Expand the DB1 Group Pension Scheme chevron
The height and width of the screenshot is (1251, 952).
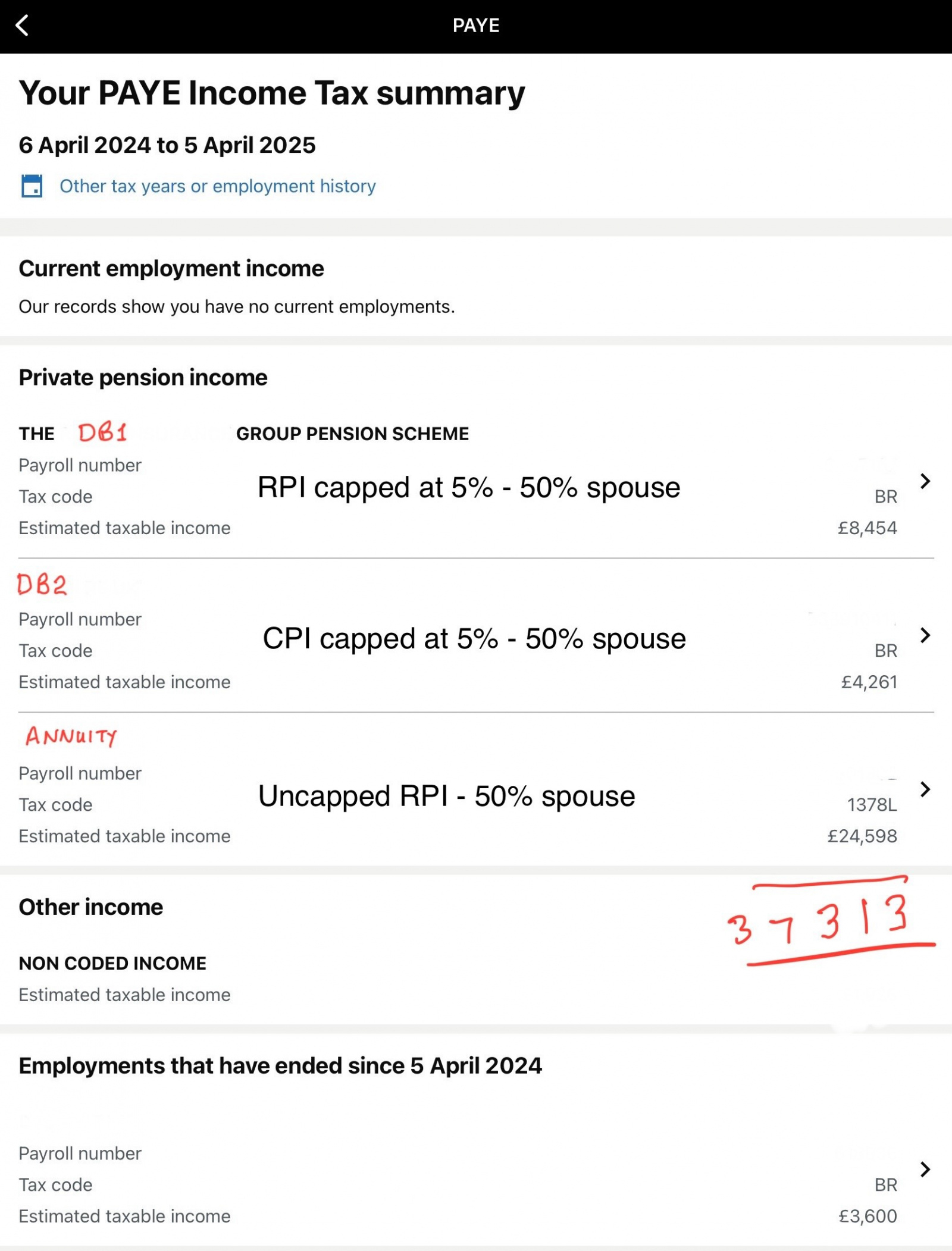tap(925, 481)
